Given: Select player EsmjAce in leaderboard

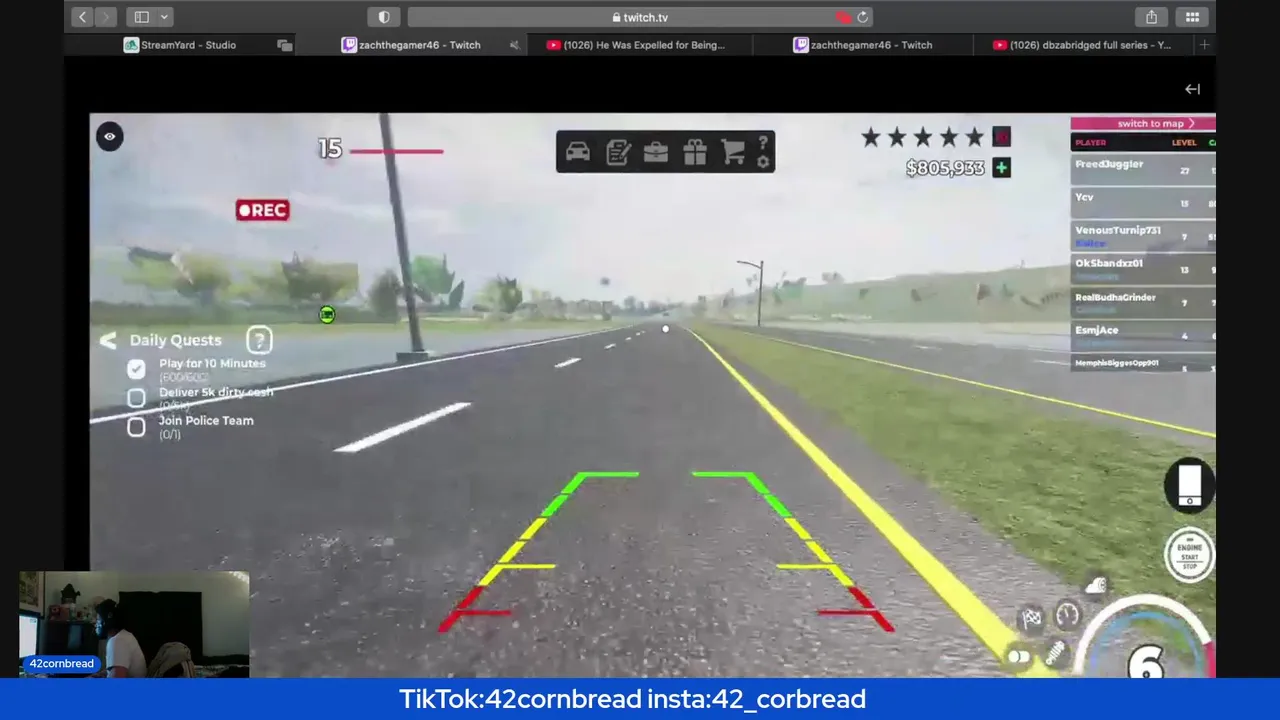Looking at the screenshot, I should [1143, 335].
